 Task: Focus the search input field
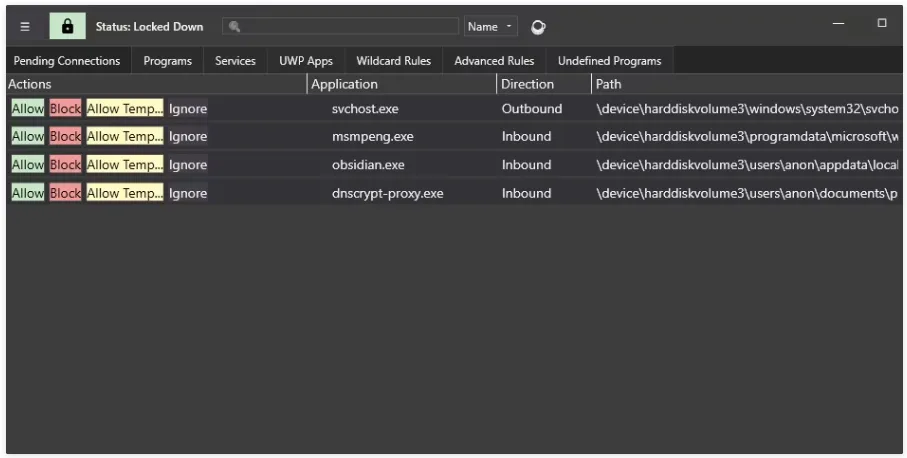(340, 27)
